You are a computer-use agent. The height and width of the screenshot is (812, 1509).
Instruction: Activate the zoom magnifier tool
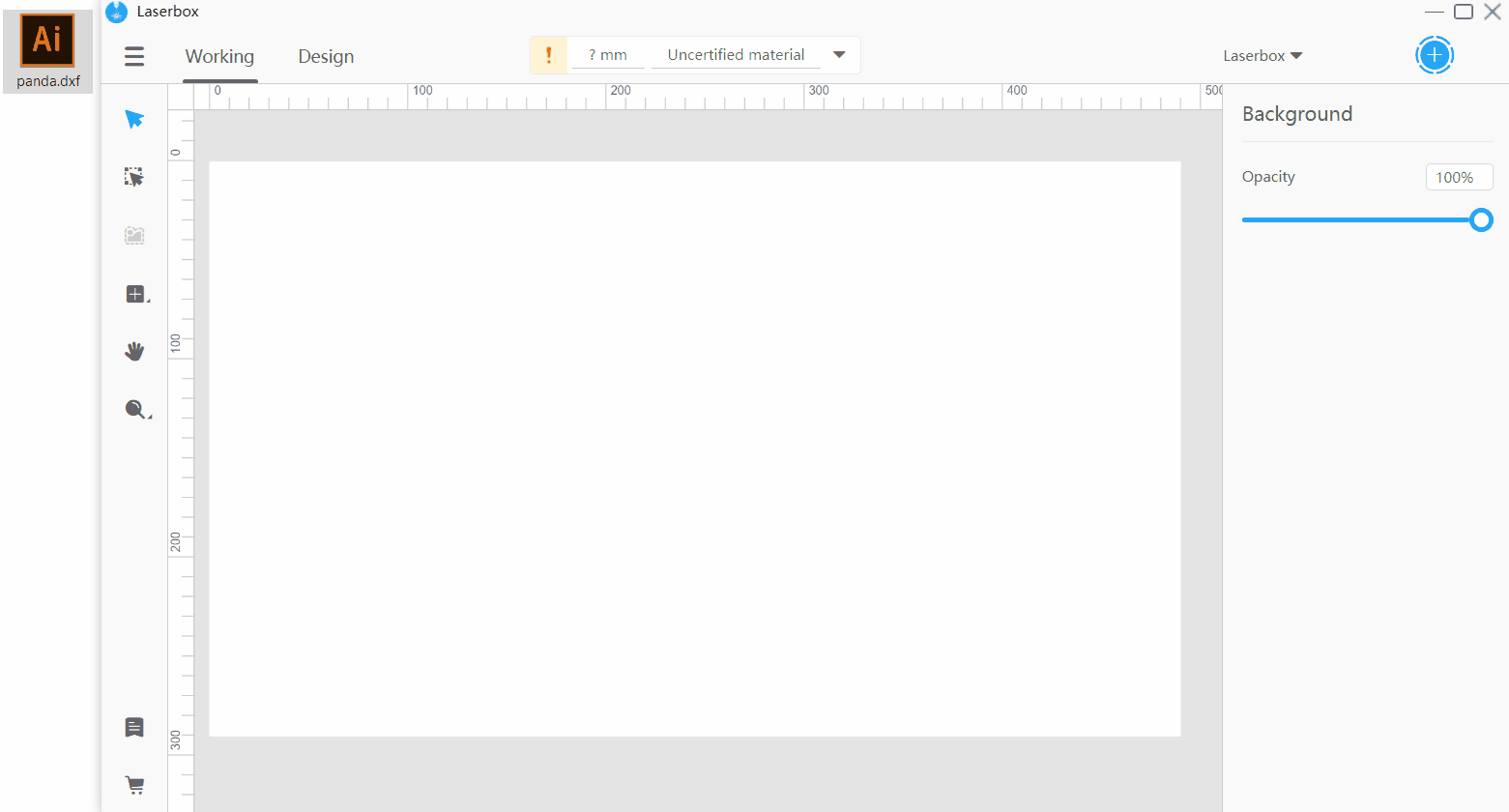tap(134, 409)
